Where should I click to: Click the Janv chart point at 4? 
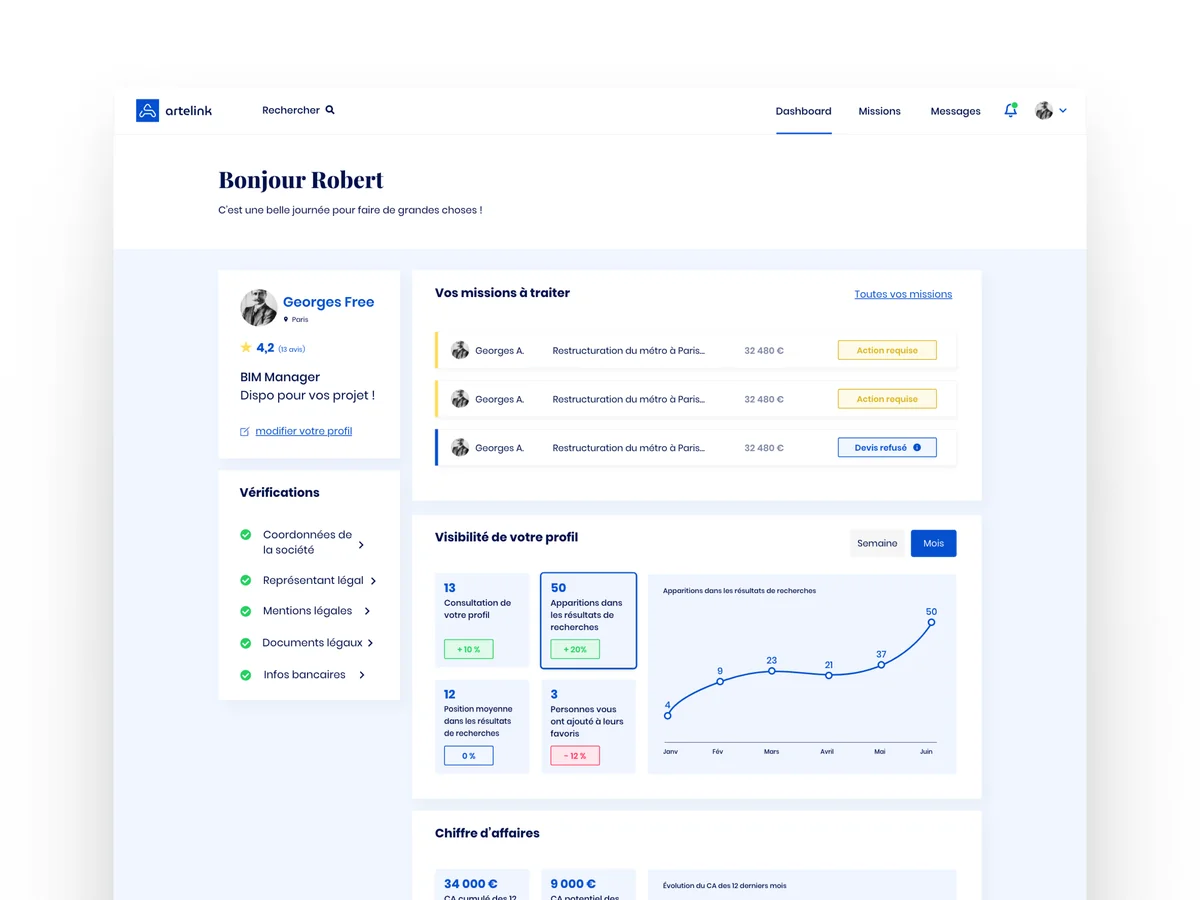click(668, 716)
